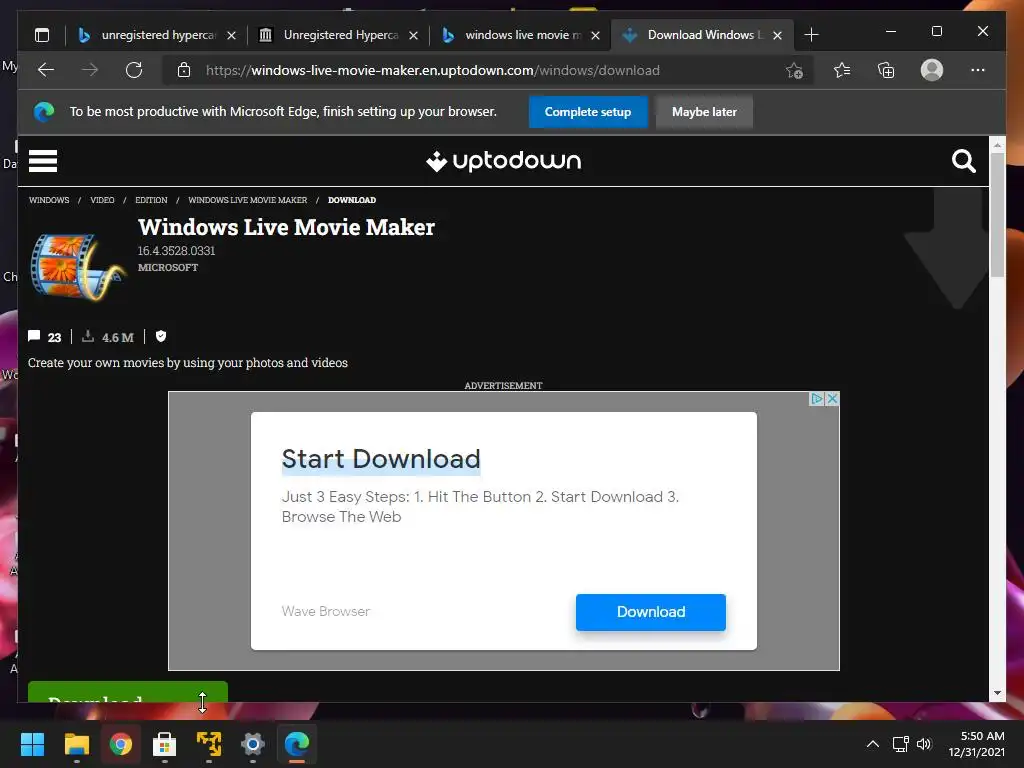Show hidden system tray icons
This screenshot has height=768, width=1024.
pyautogui.click(x=872, y=744)
